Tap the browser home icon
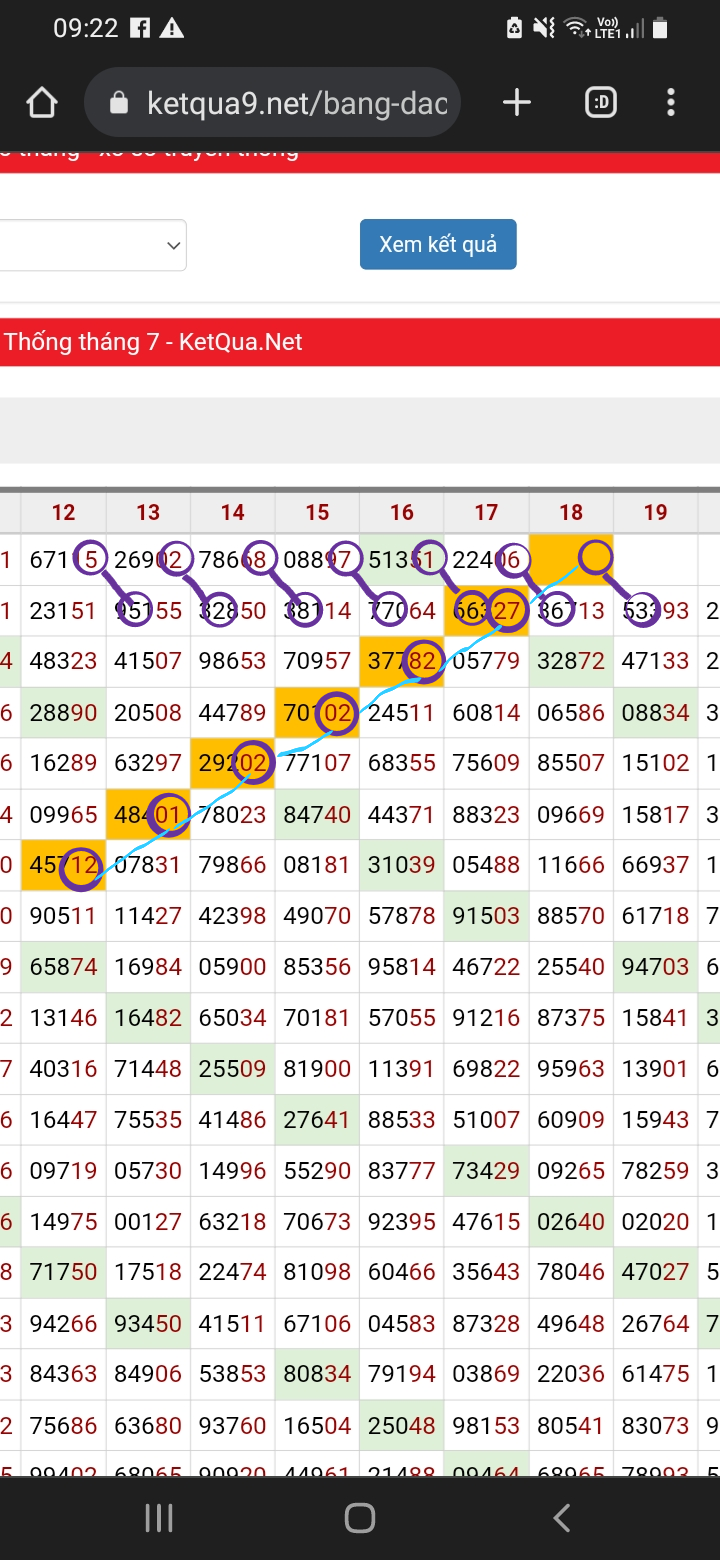Image resolution: width=720 pixels, height=1560 pixels. click(42, 103)
